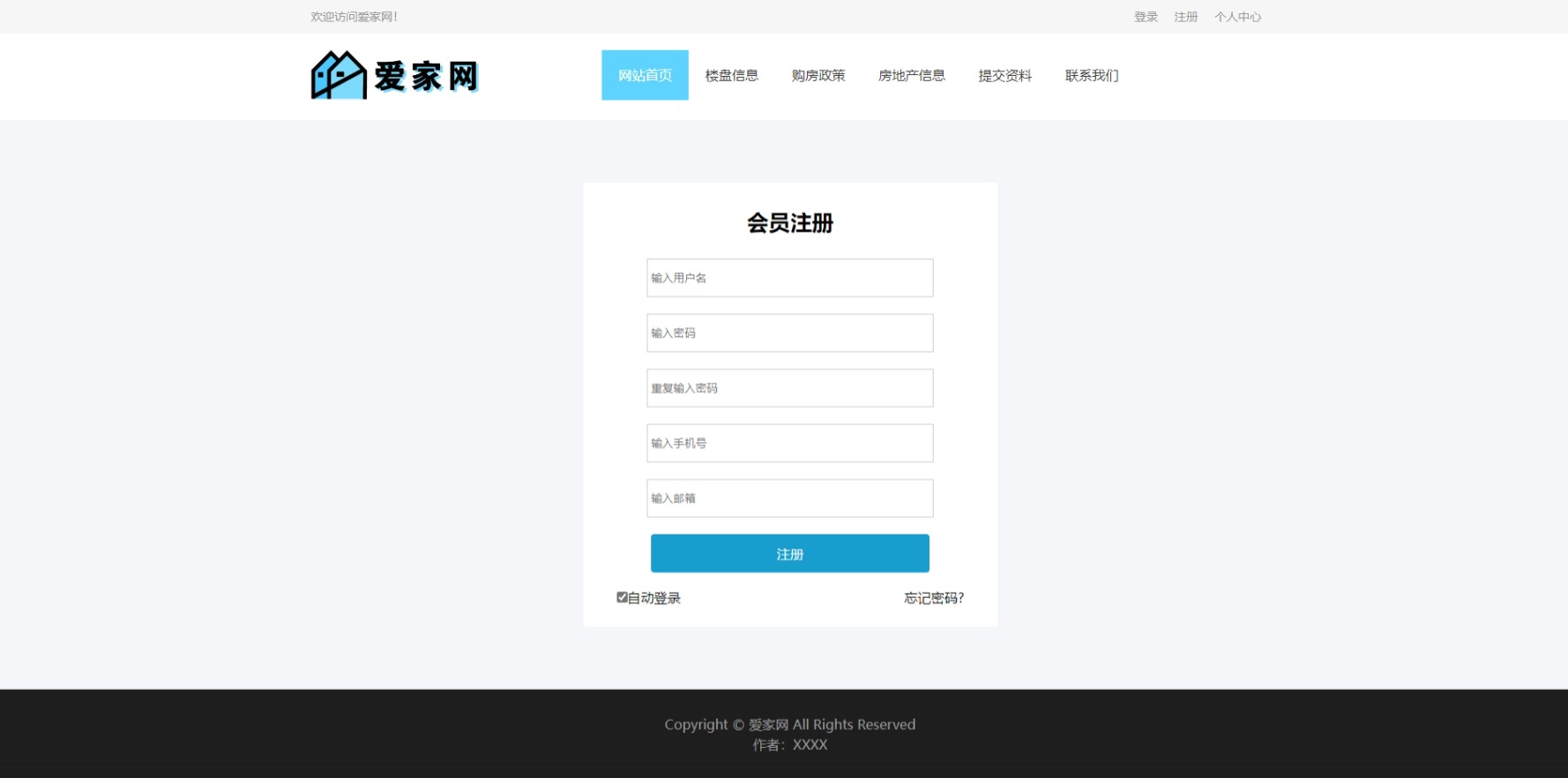Open 个人中心 from the top bar
Image resolution: width=1568 pixels, height=778 pixels.
pos(1237,17)
